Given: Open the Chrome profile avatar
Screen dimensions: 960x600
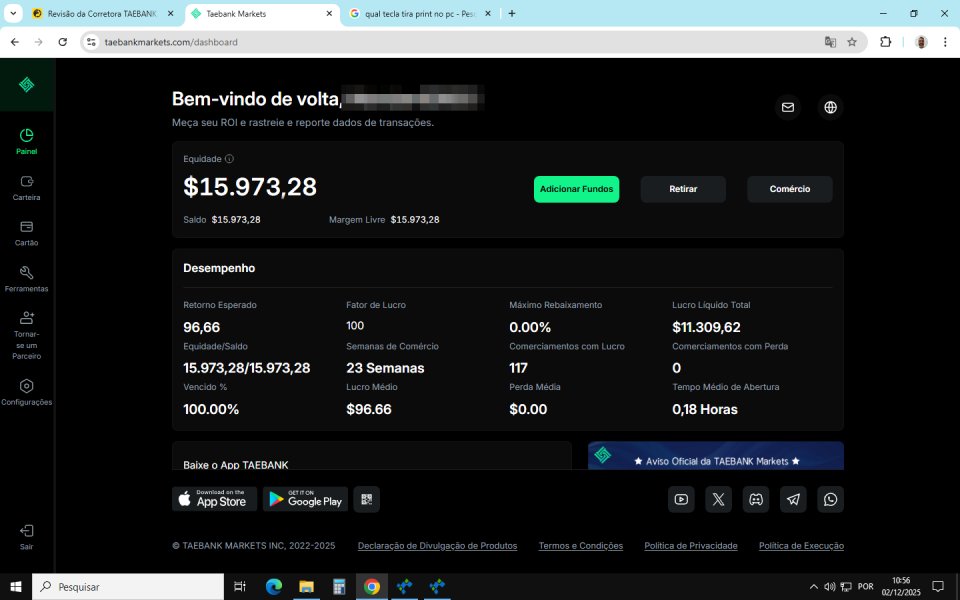Looking at the screenshot, I should coord(921,42).
